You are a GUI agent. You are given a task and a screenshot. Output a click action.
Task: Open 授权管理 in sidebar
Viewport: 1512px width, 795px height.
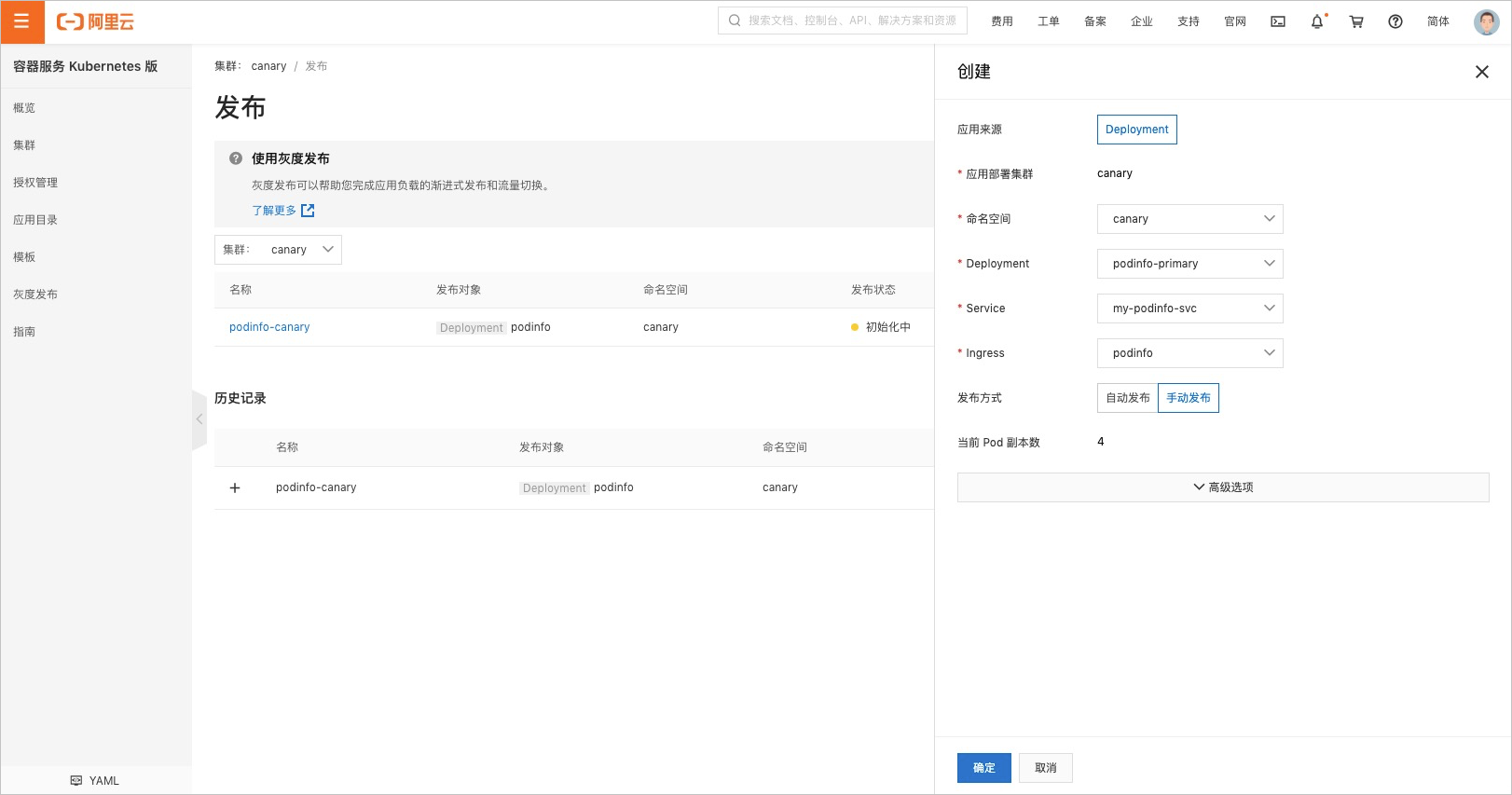(x=35, y=183)
